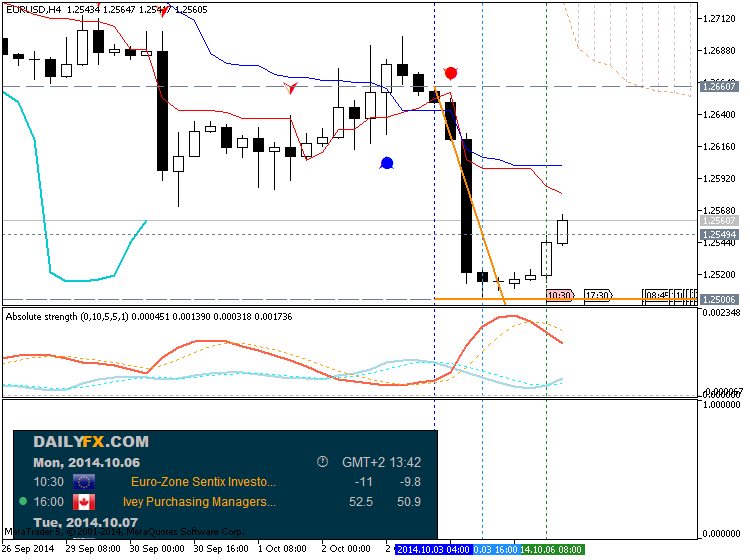The image size is (750, 560).
Task: Click the DAILYFX.COM logo
Action: tap(91, 441)
